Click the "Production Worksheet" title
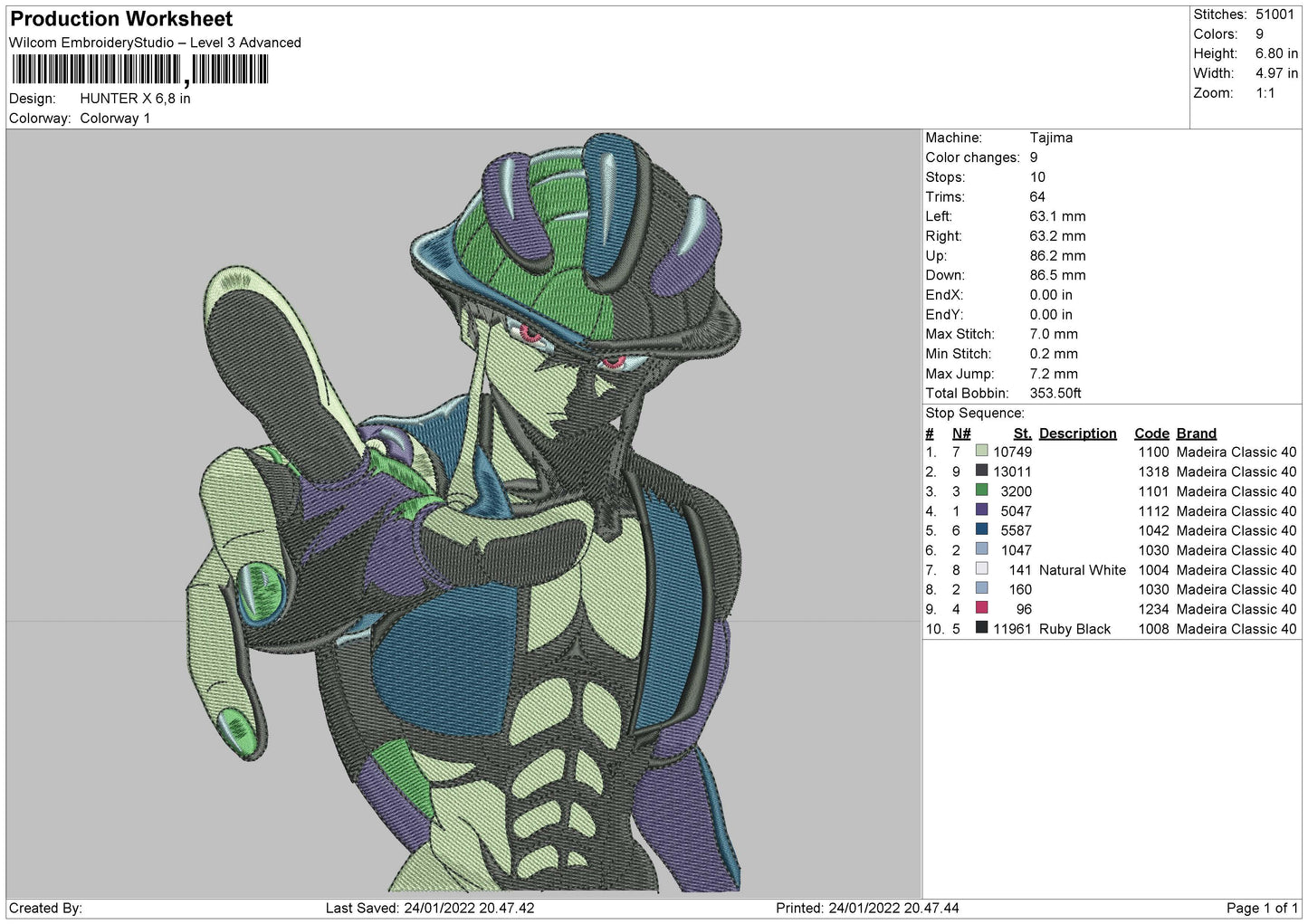This screenshot has height=924, width=1308. point(121,19)
